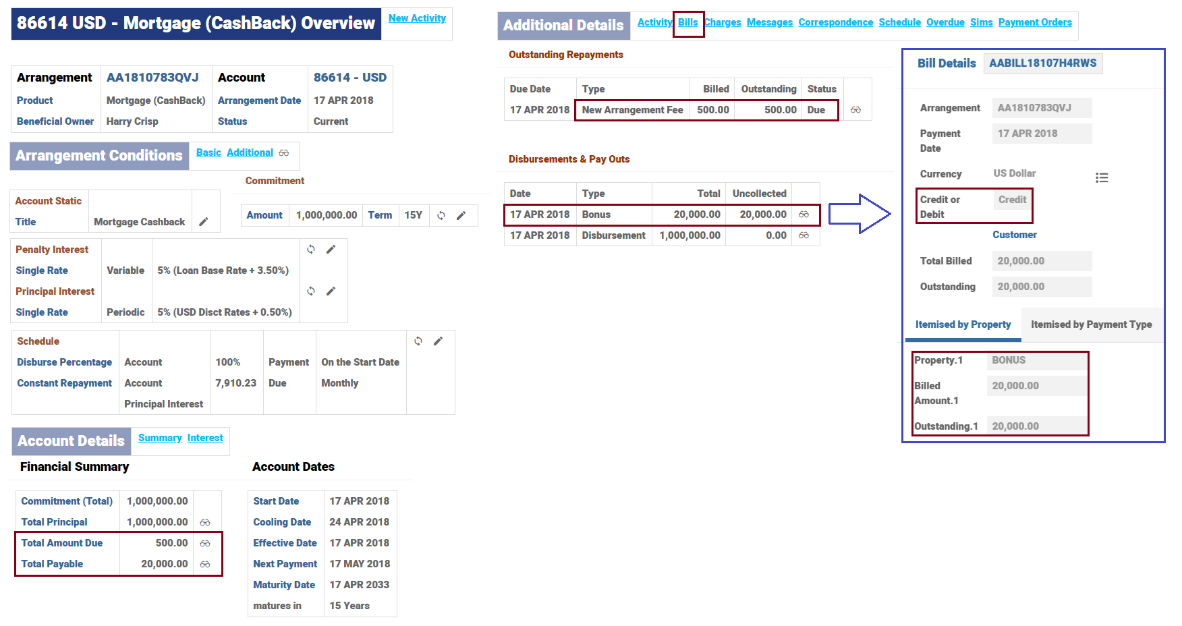The width and height of the screenshot is (1182, 626).
Task: Edit the Schedule with the pencil icon
Action: [438, 341]
